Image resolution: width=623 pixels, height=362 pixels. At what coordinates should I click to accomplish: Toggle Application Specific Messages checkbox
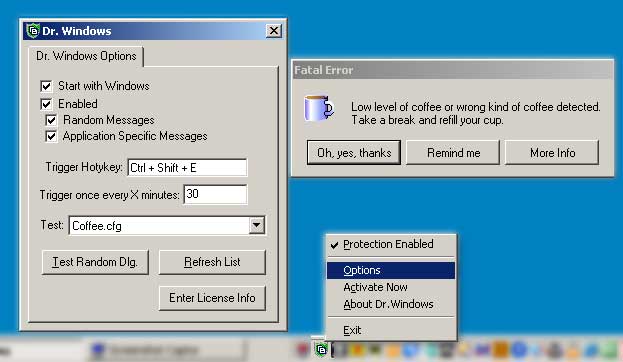point(51,136)
